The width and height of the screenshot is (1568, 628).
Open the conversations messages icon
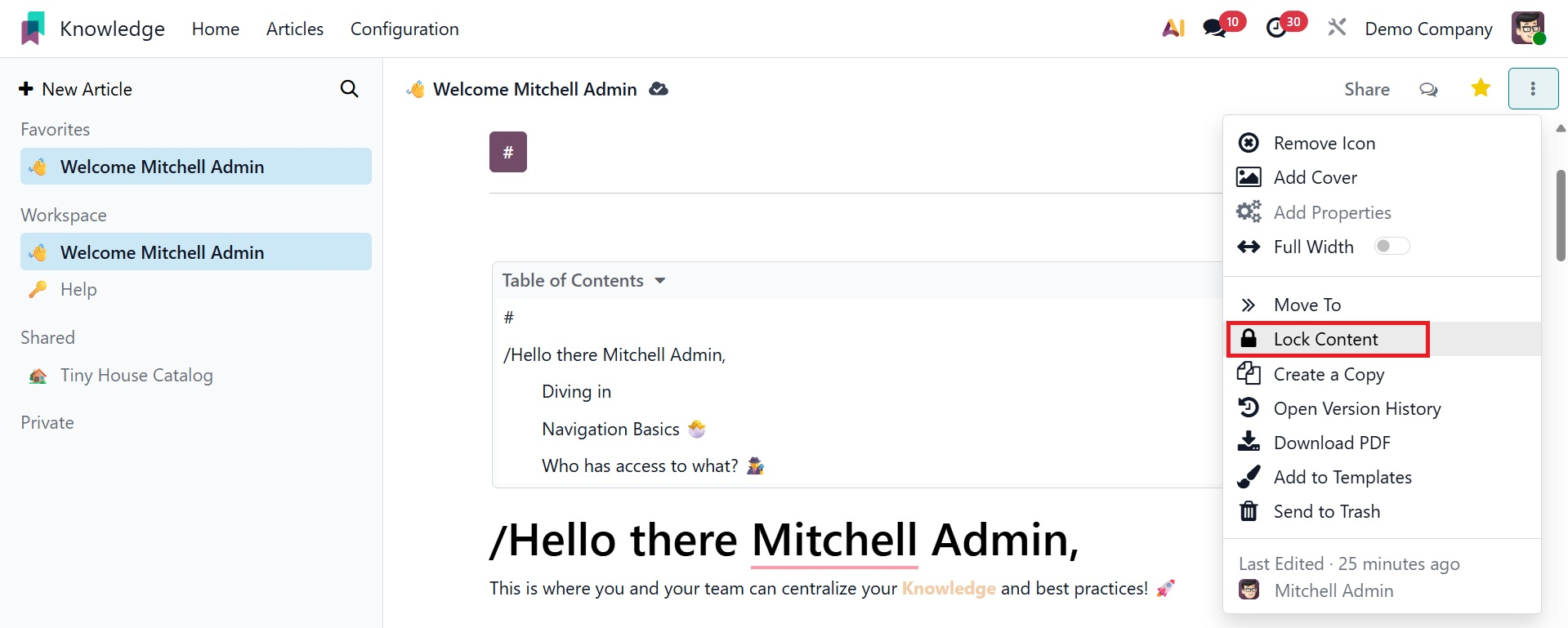[x=1214, y=29]
